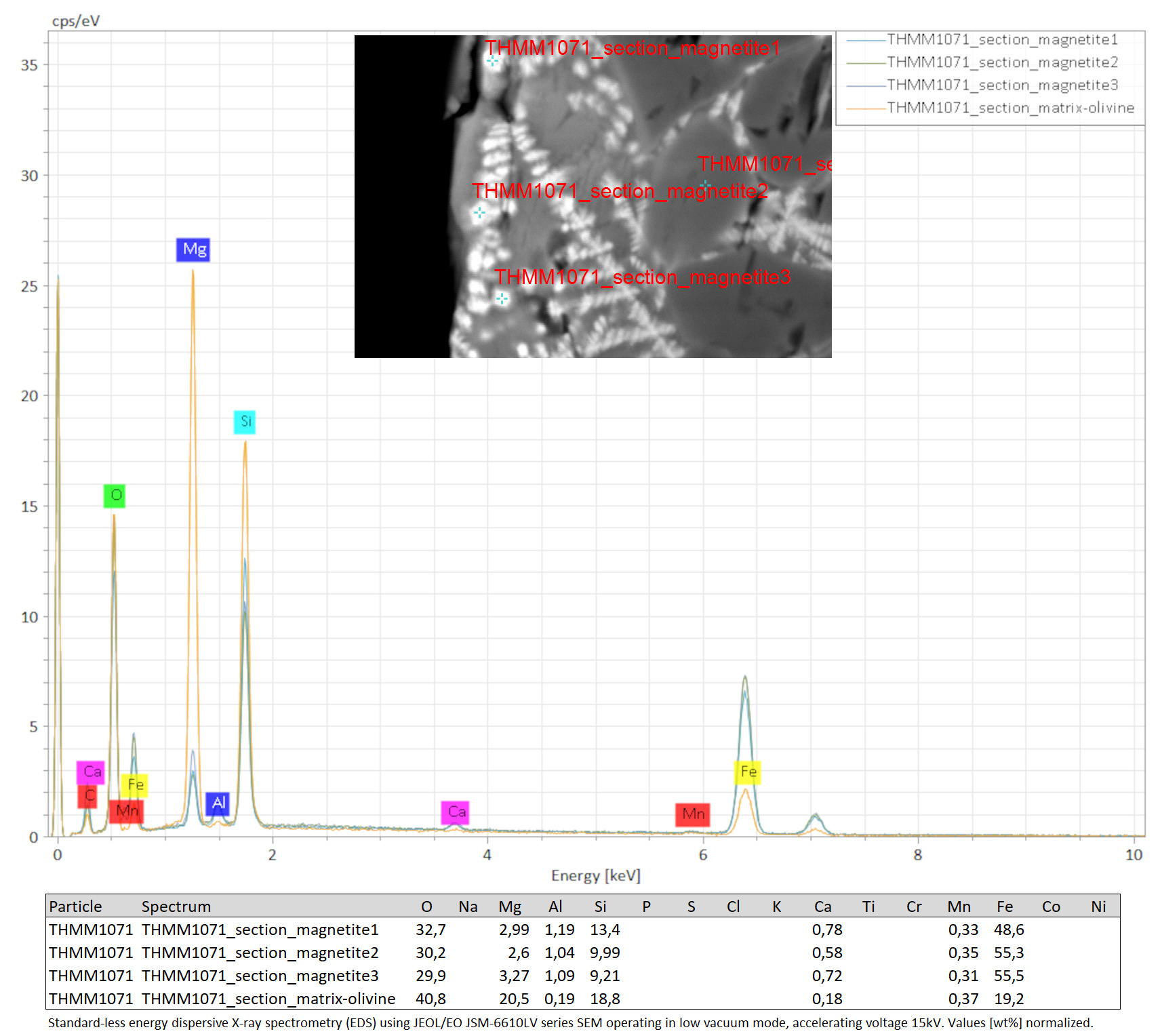Click the magnetite2 marker crosshair on SEM image

point(480,213)
